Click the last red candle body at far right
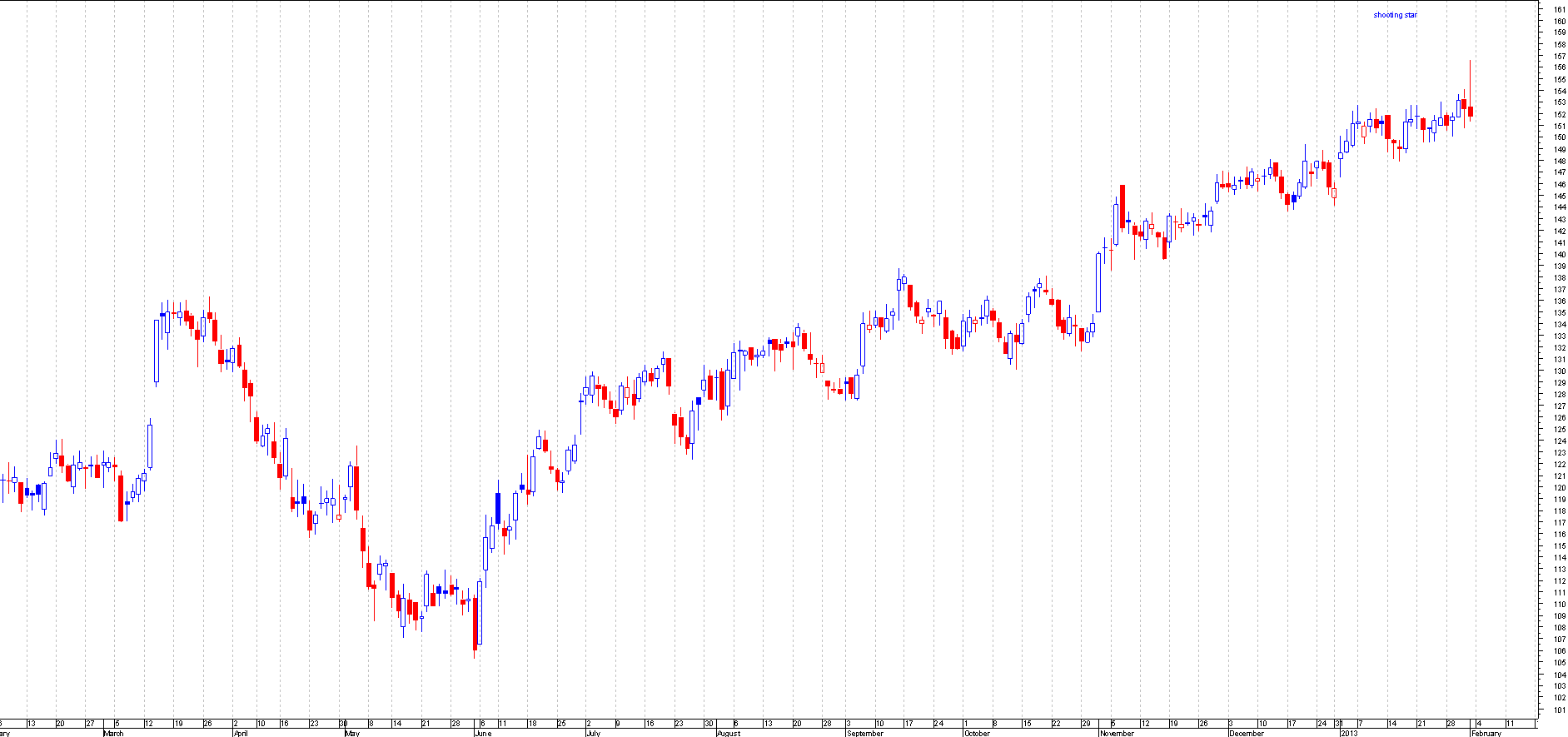 (x=1471, y=112)
